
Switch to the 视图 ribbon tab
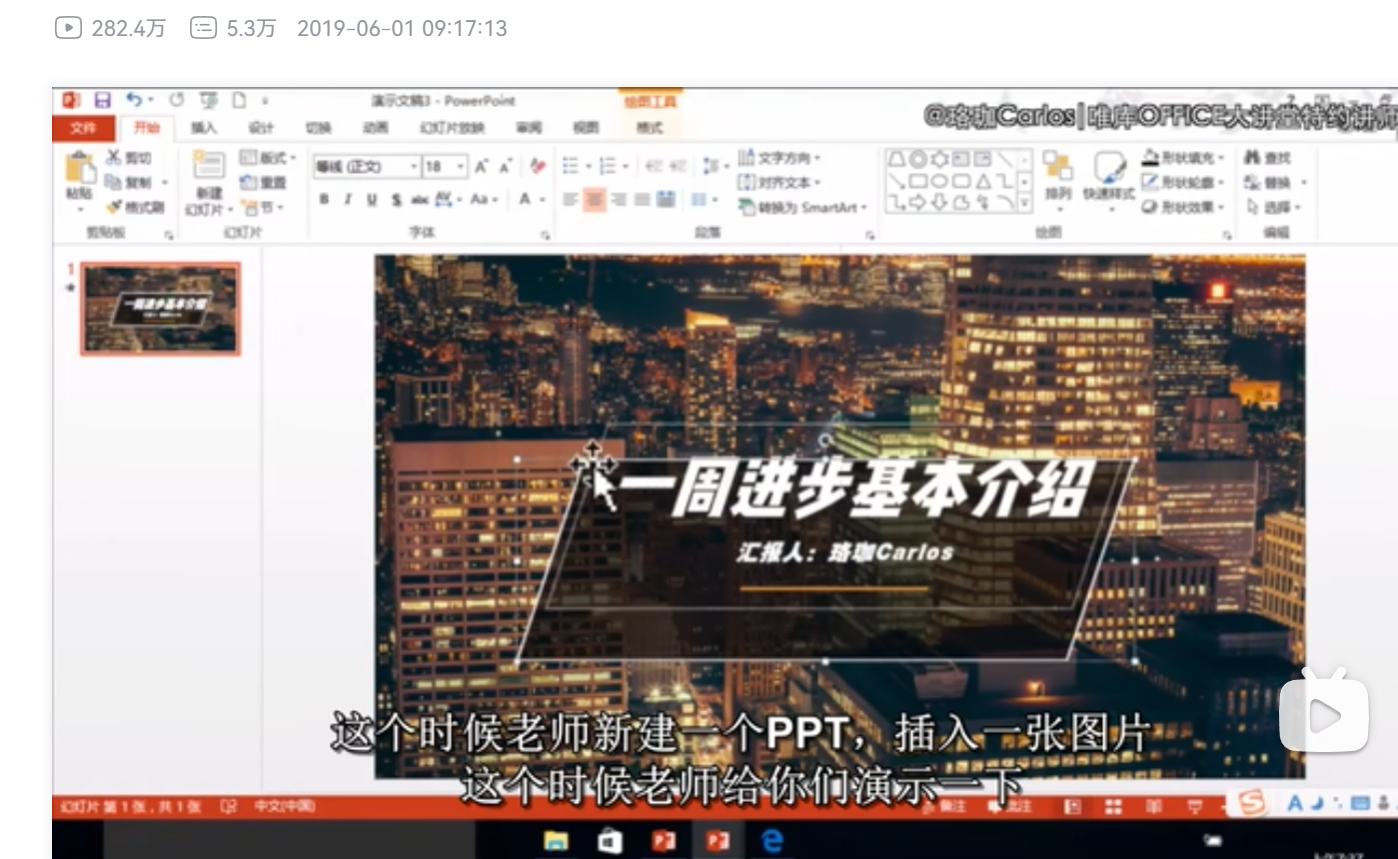[x=586, y=128]
